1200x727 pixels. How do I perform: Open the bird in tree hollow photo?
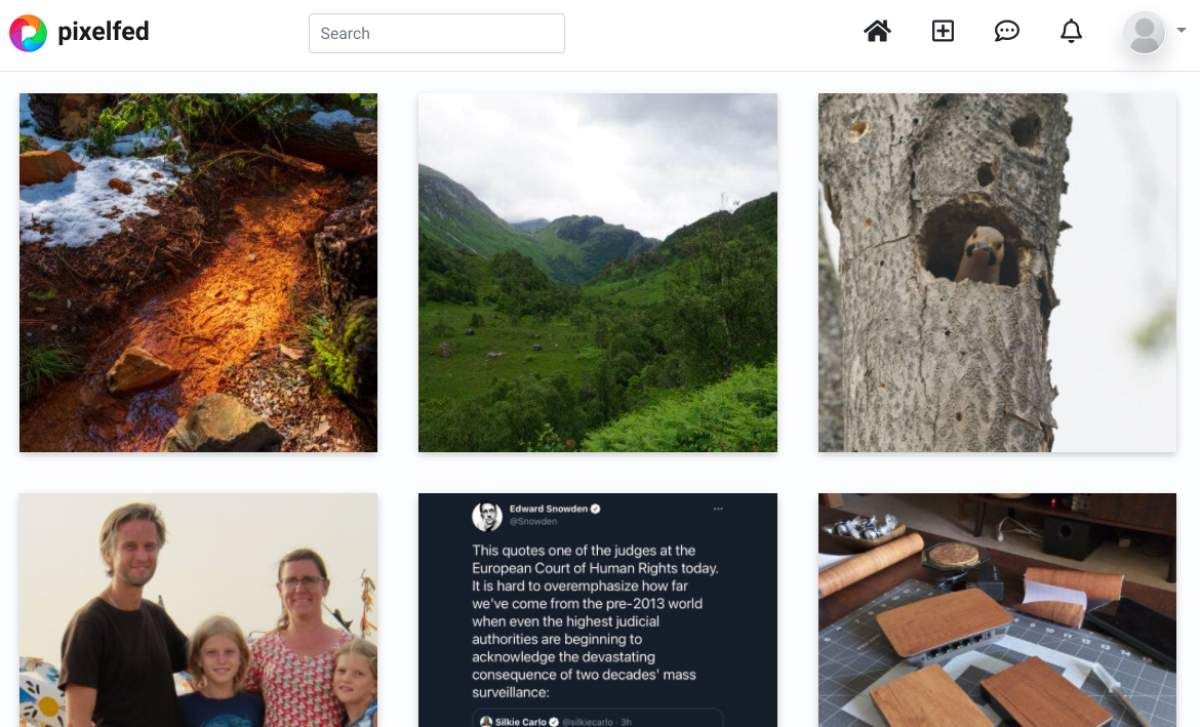click(996, 272)
